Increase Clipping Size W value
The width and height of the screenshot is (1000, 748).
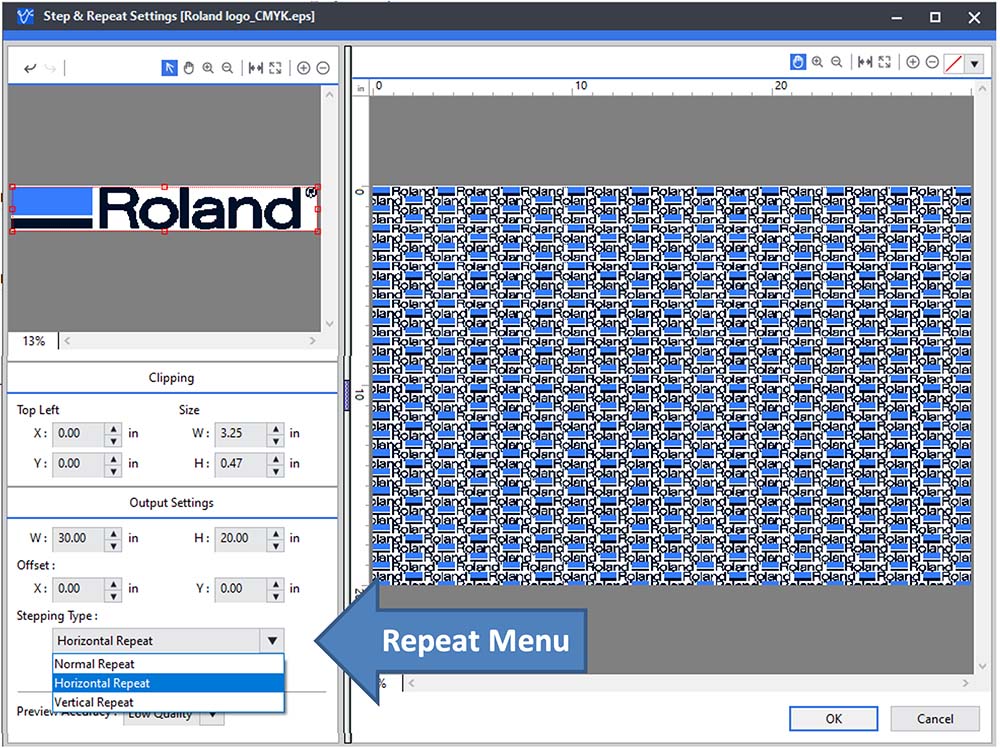point(276,428)
